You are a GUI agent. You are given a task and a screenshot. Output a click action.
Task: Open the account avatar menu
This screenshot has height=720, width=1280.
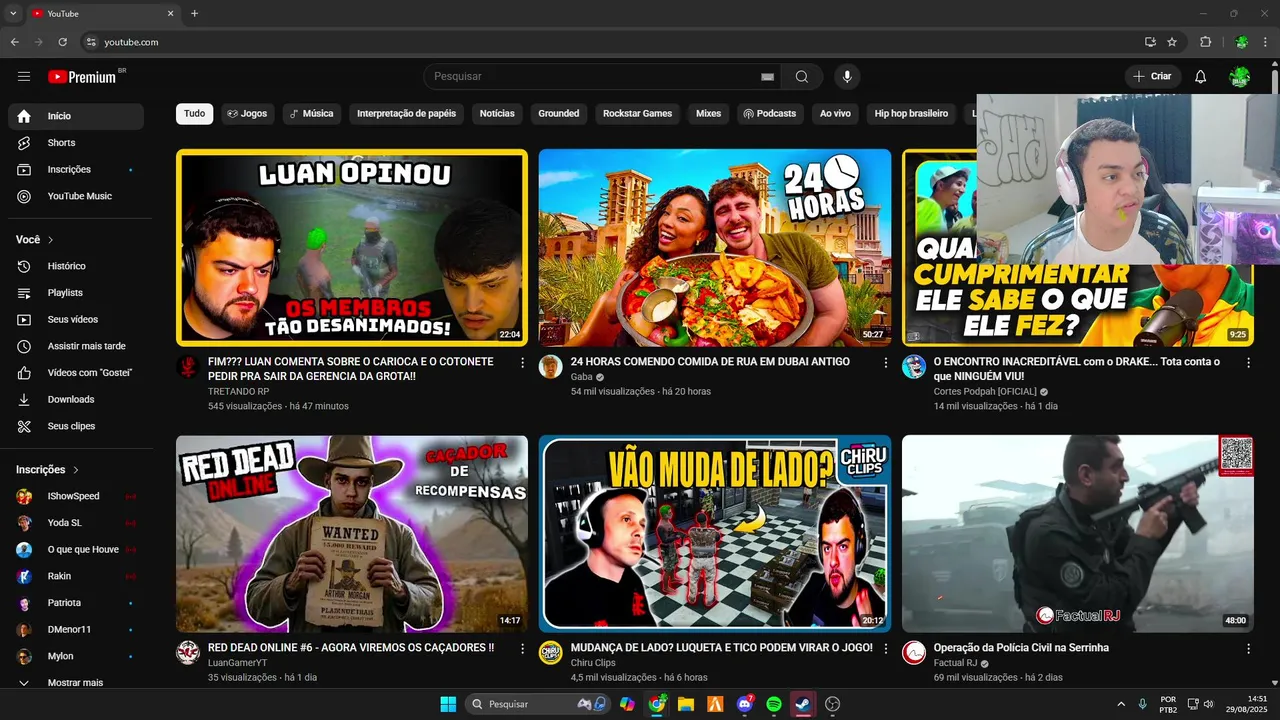click(1240, 76)
